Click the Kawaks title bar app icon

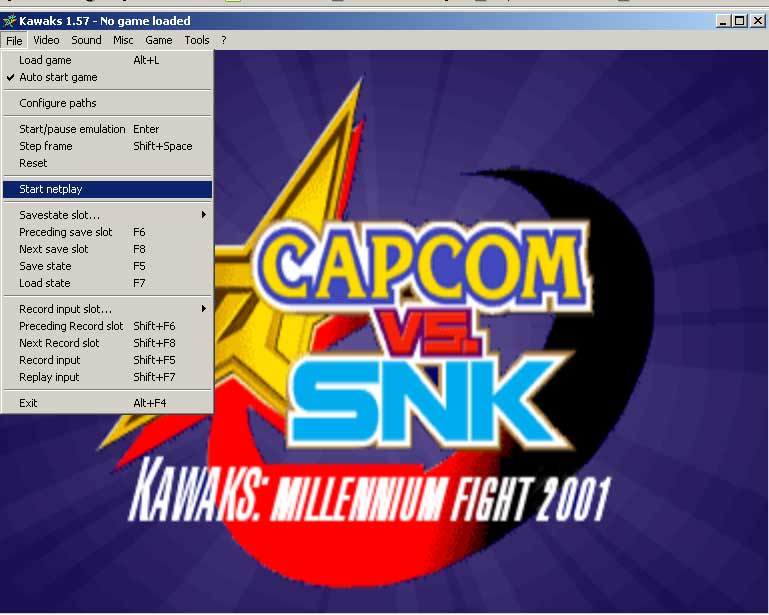9,21
